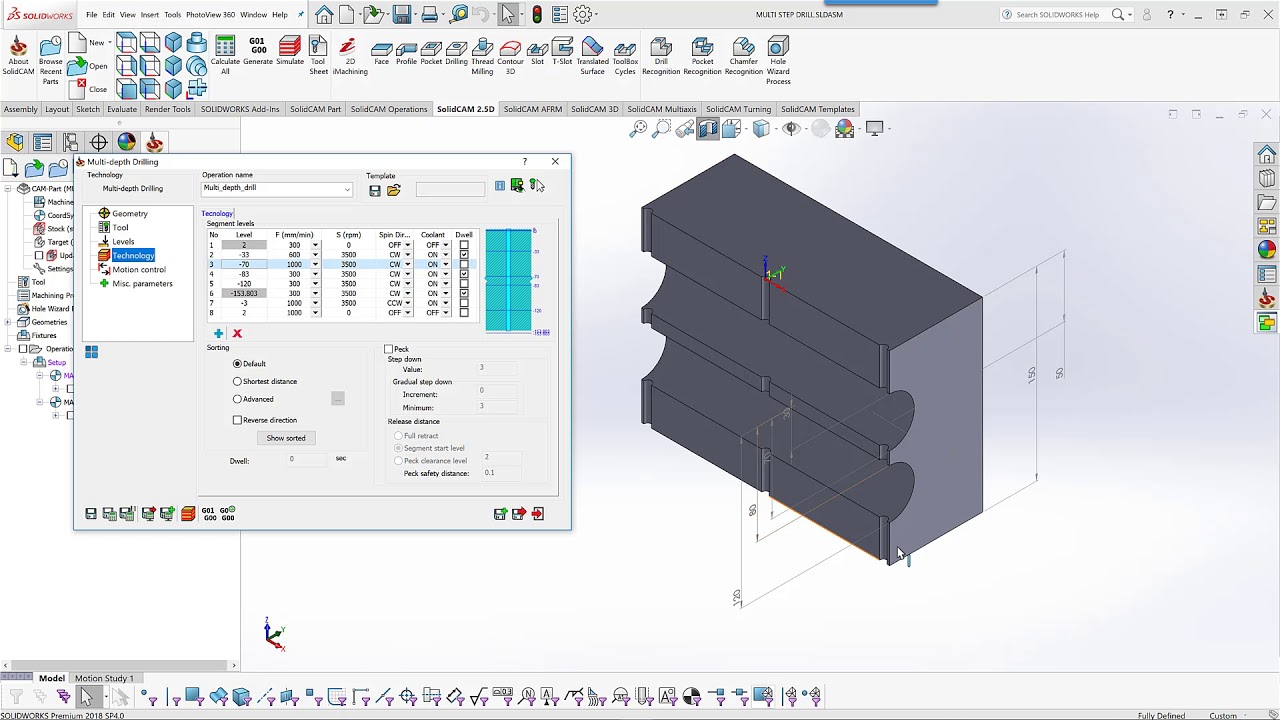Screen dimensions: 1280x720
Task: Open Spin Direction dropdown for segment 3
Action: pyautogui.click(x=407, y=264)
